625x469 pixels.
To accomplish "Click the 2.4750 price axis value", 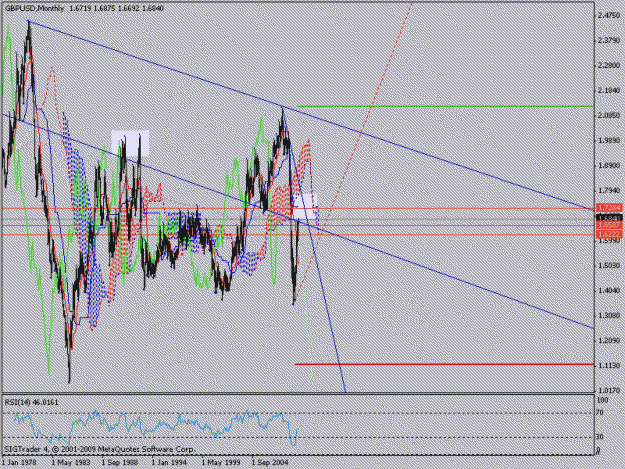I will pyautogui.click(x=609, y=15).
